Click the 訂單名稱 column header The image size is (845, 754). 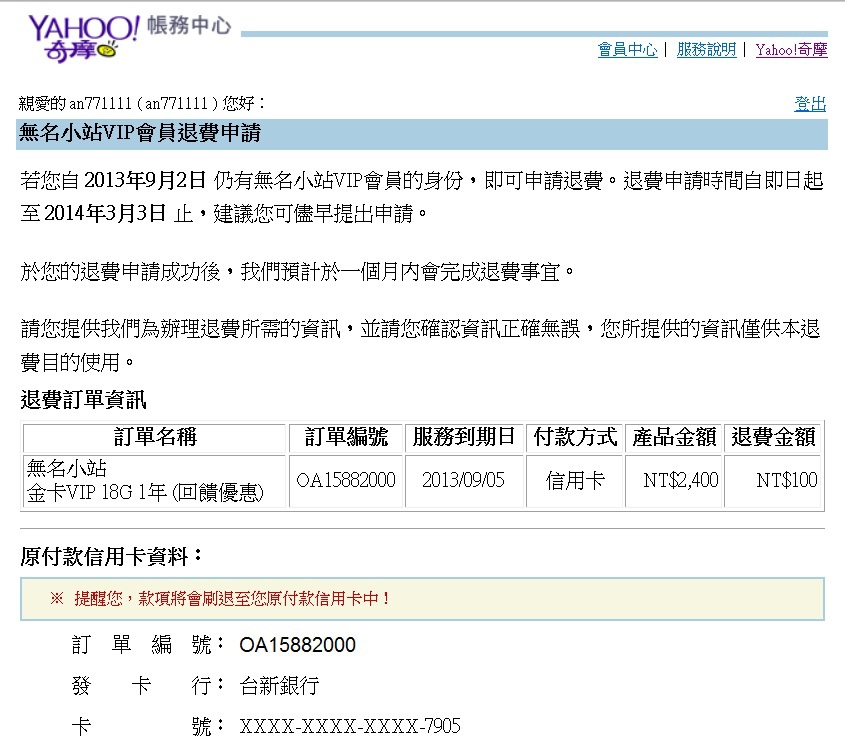pos(155,437)
